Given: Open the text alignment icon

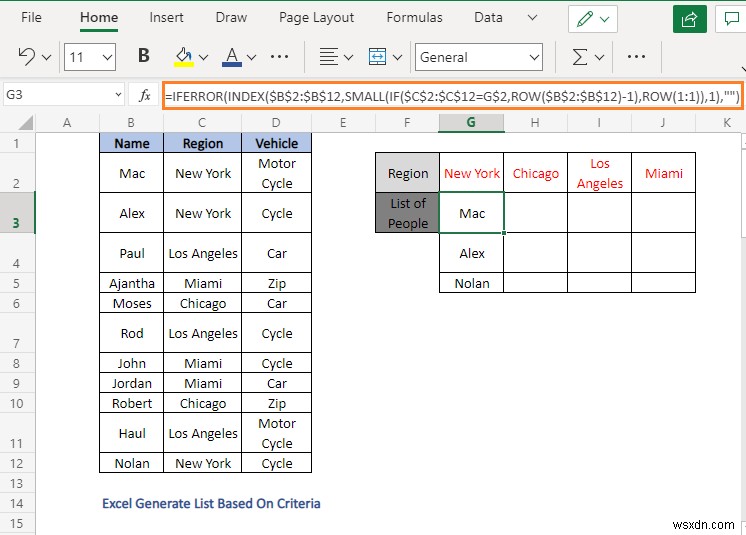Looking at the screenshot, I should click(328, 57).
